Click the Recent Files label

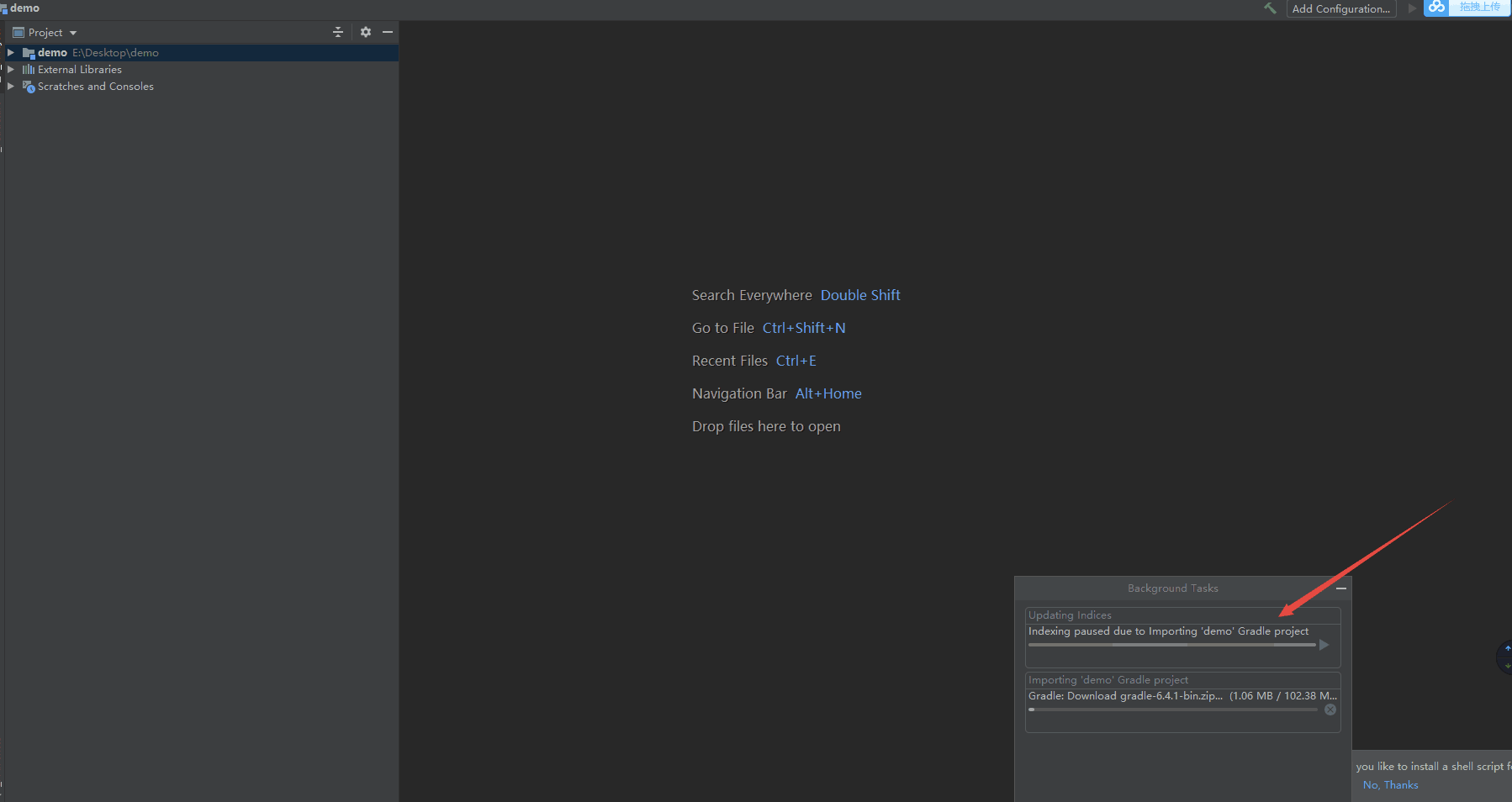[x=730, y=361]
